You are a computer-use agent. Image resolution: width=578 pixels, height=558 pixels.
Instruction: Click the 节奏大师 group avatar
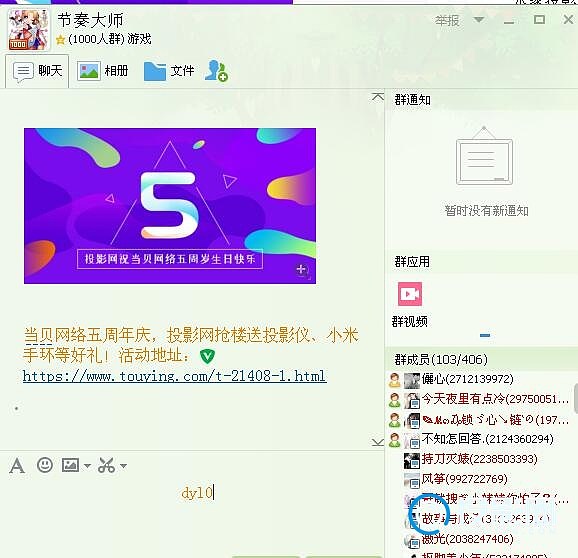coord(28,29)
